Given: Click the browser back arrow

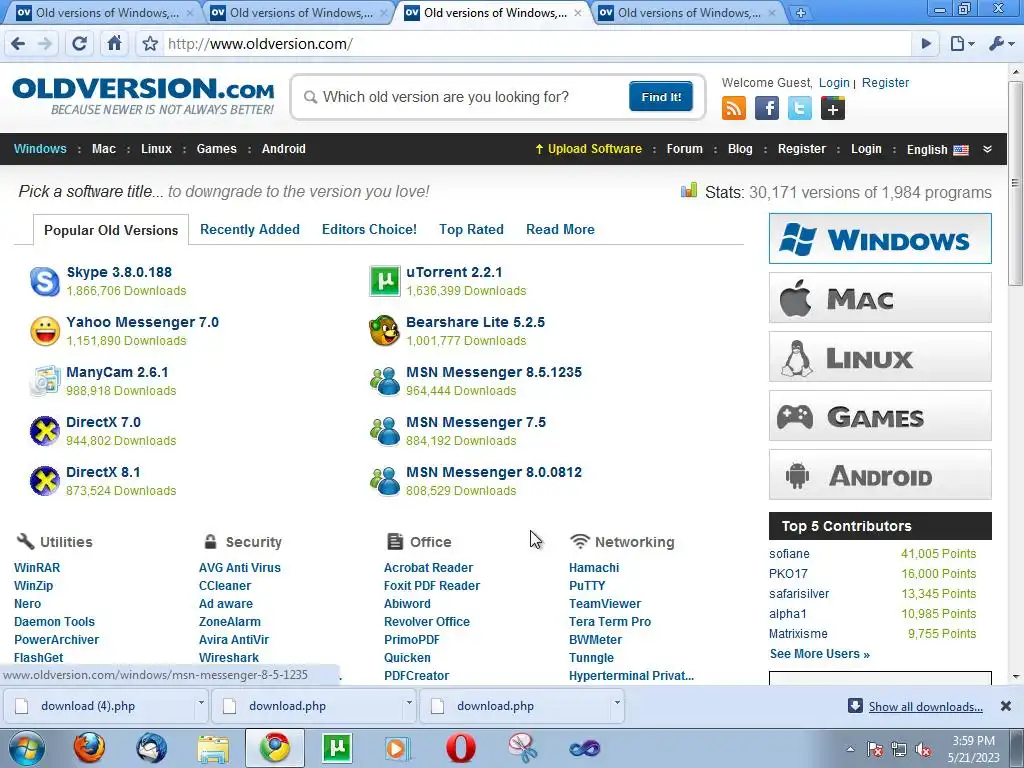Looking at the screenshot, I should point(18,44).
